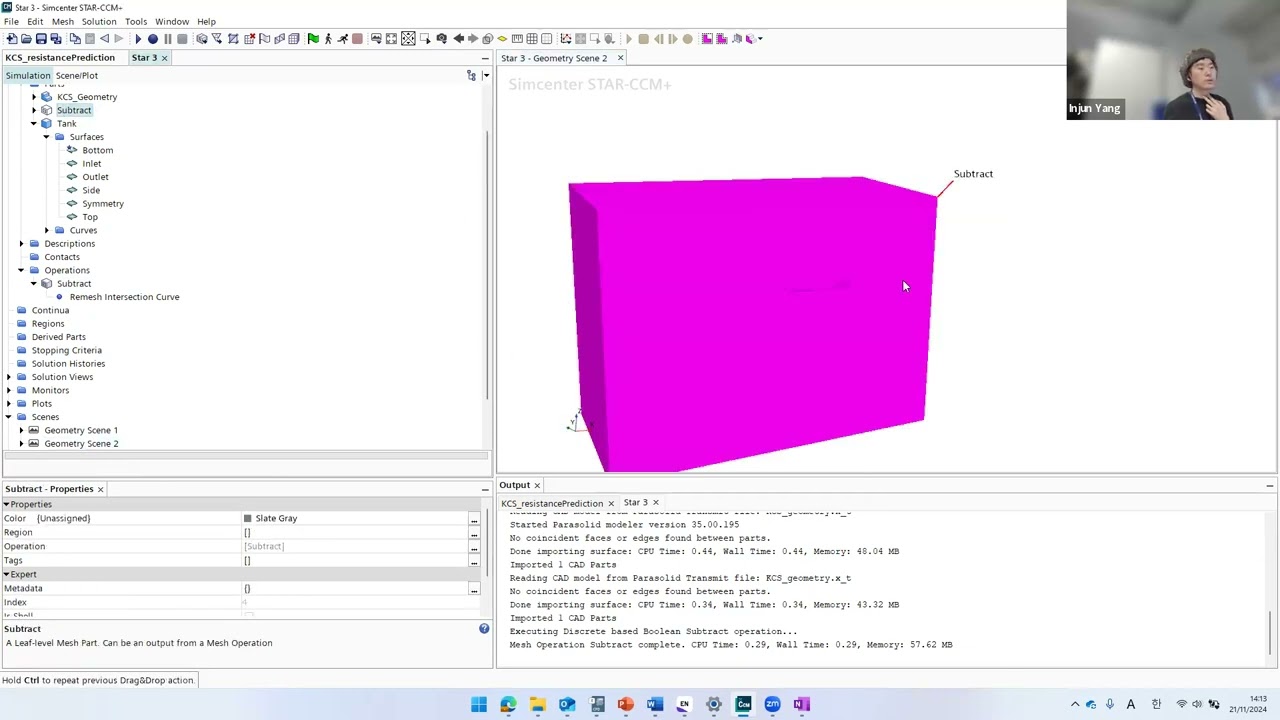Open the magenta cube display dropdown icon

point(755,38)
